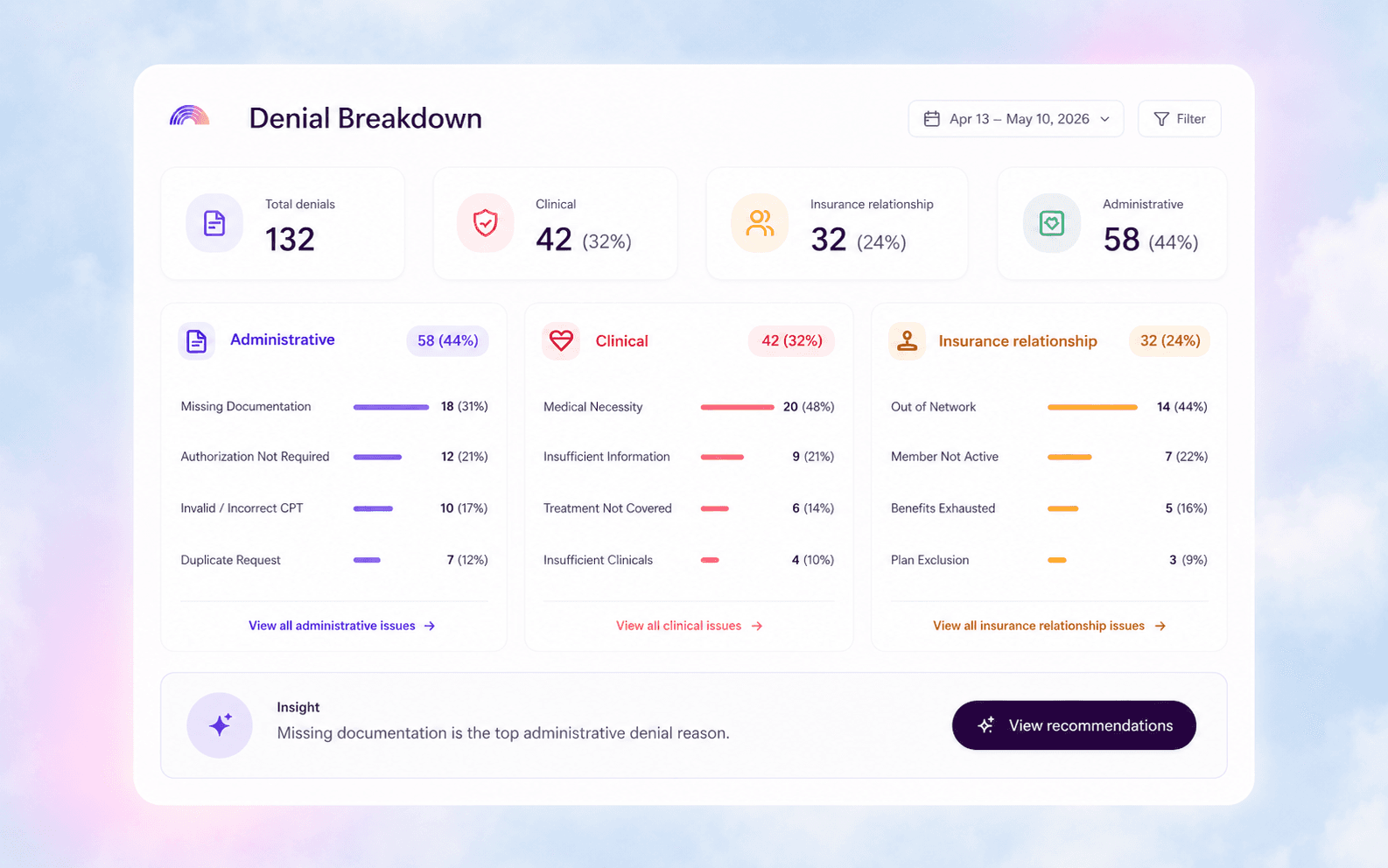Expand the date picker chevron arrow
Viewport: 1388px width, 868px height.
point(1105,119)
